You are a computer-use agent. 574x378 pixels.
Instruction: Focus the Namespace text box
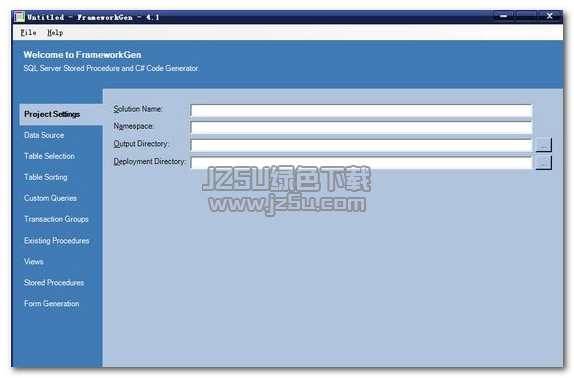pyautogui.click(x=361, y=127)
